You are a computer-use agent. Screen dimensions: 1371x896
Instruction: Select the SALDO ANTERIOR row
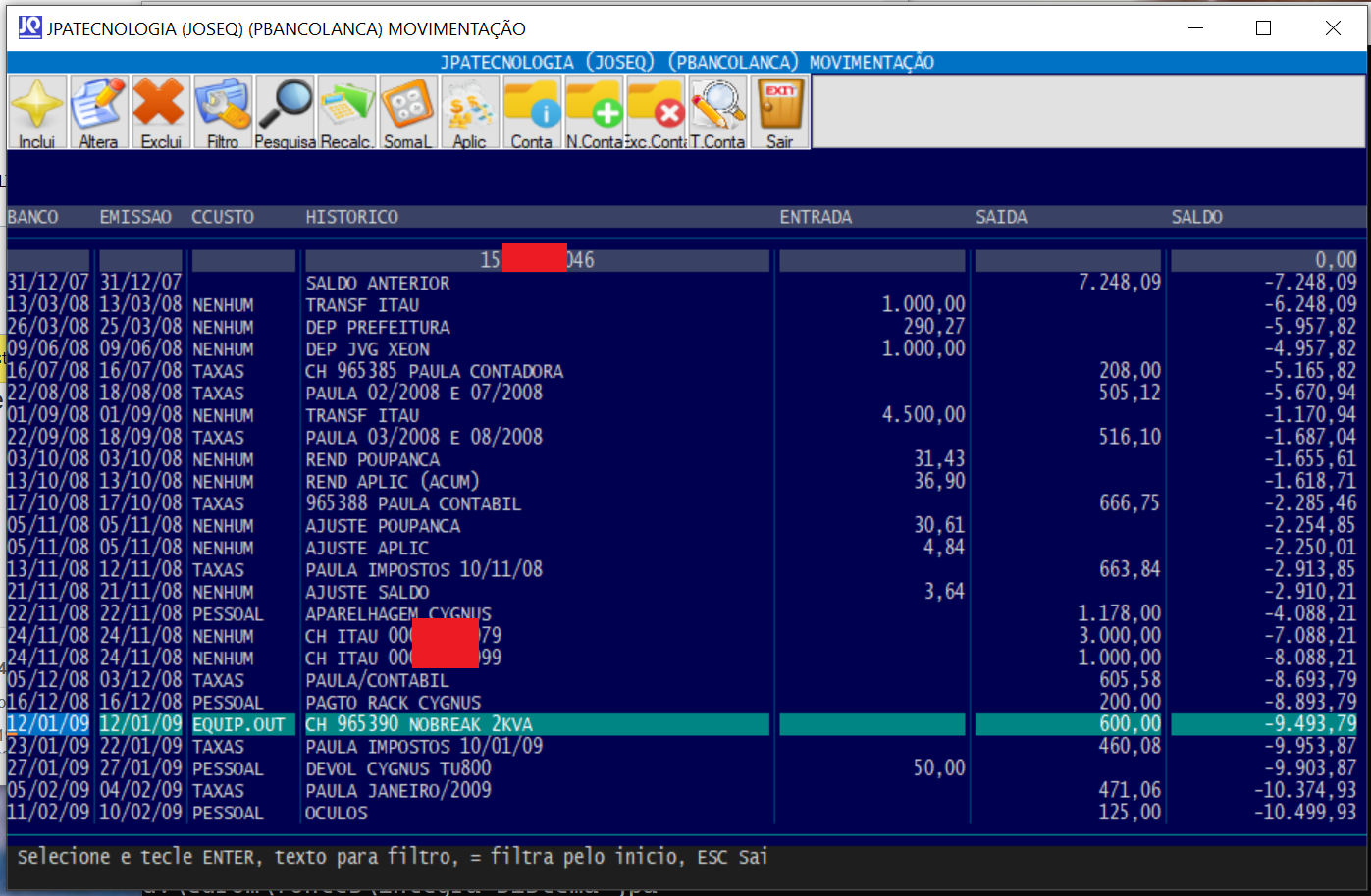coord(378,284)
